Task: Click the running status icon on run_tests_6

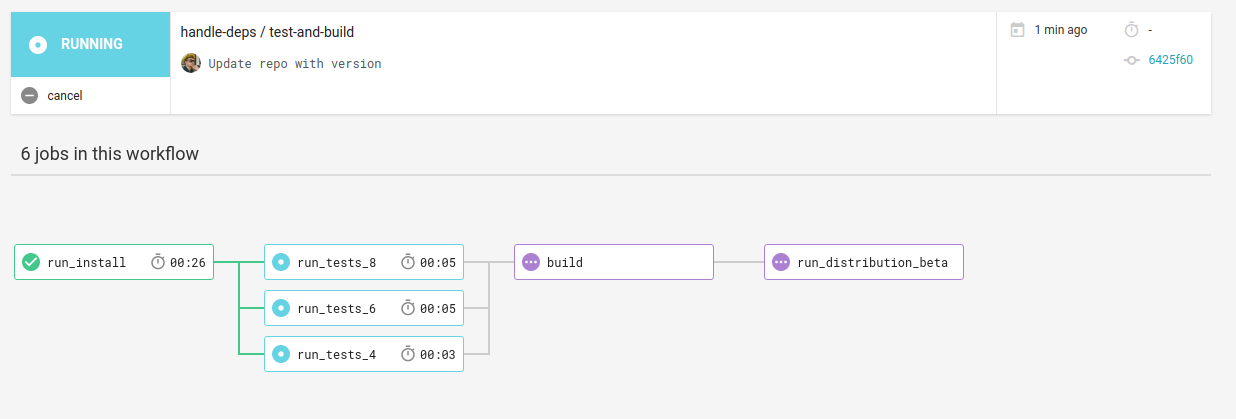Action: [x=281, y=308]
